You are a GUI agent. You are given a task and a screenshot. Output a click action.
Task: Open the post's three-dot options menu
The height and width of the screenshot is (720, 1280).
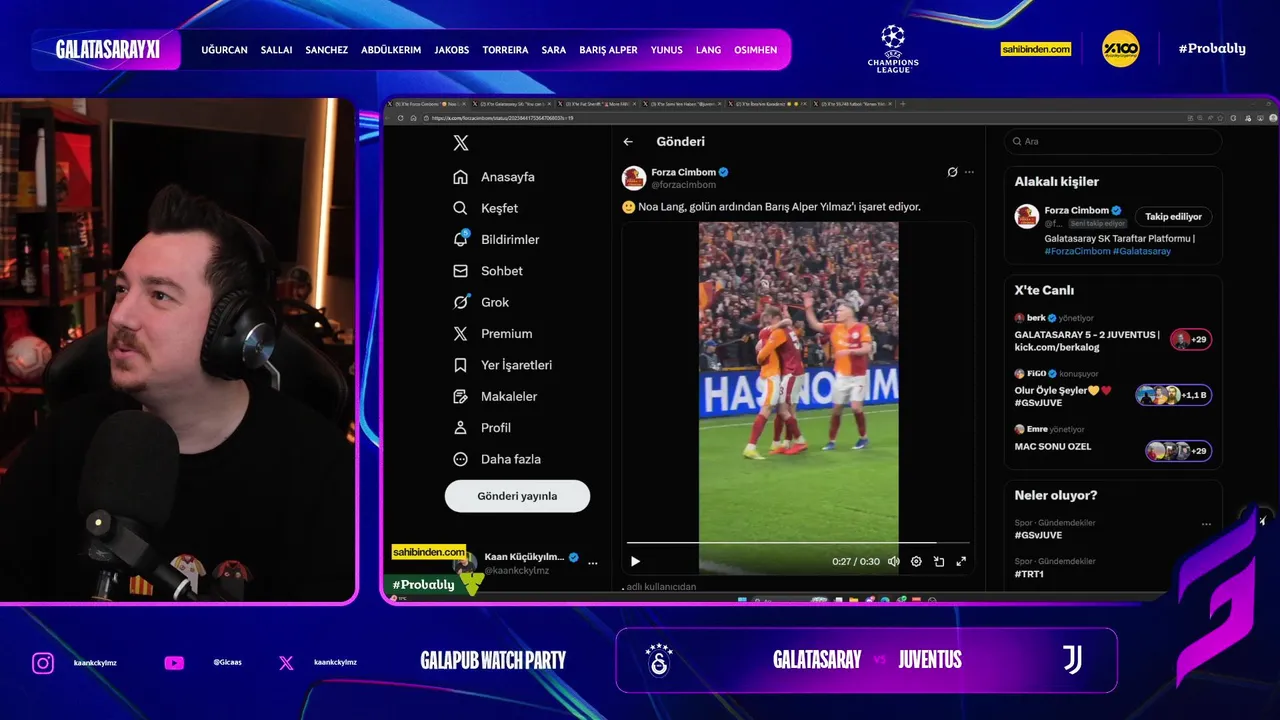pos(969,172)
